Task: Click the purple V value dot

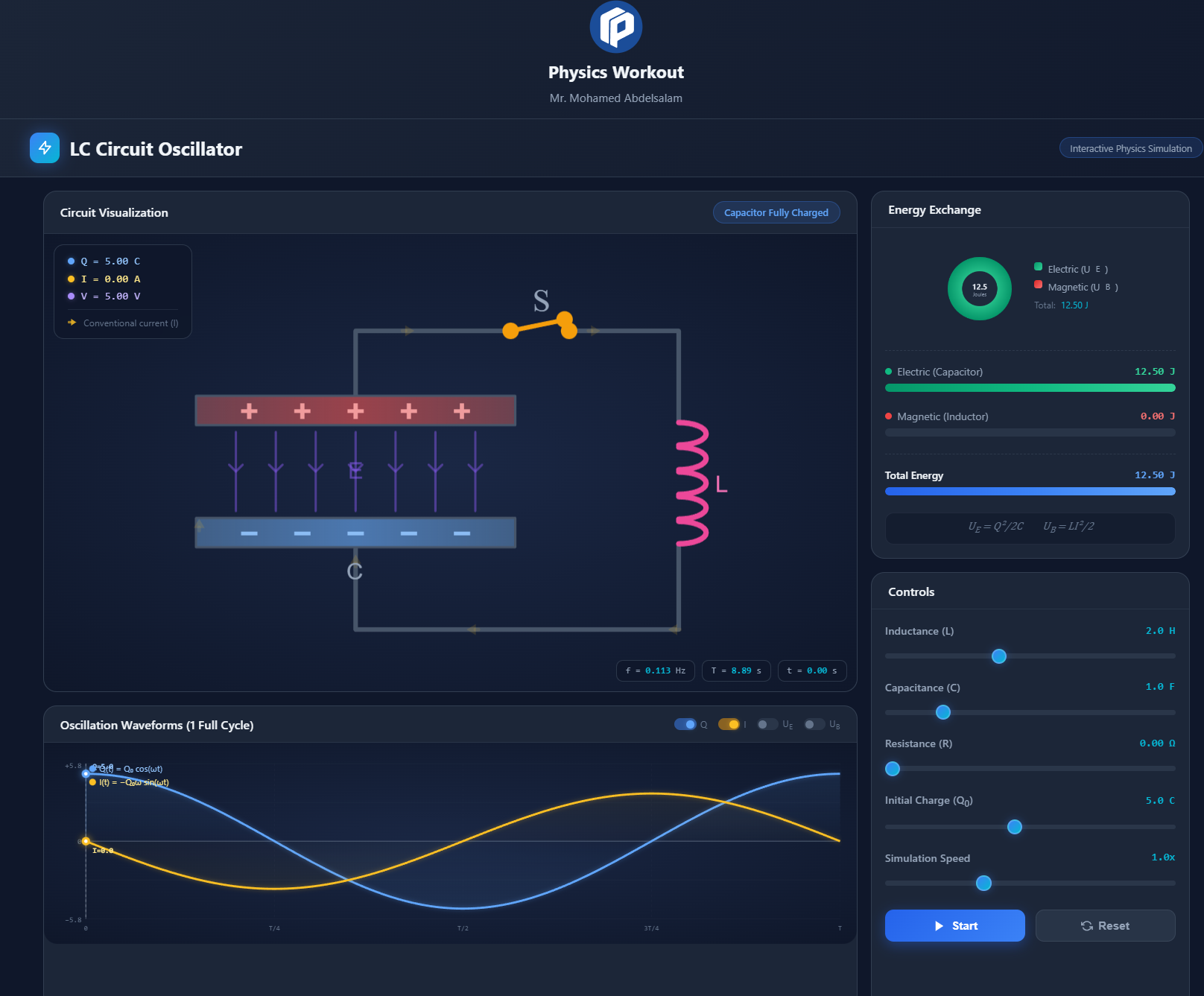Action: pos(71,296)
